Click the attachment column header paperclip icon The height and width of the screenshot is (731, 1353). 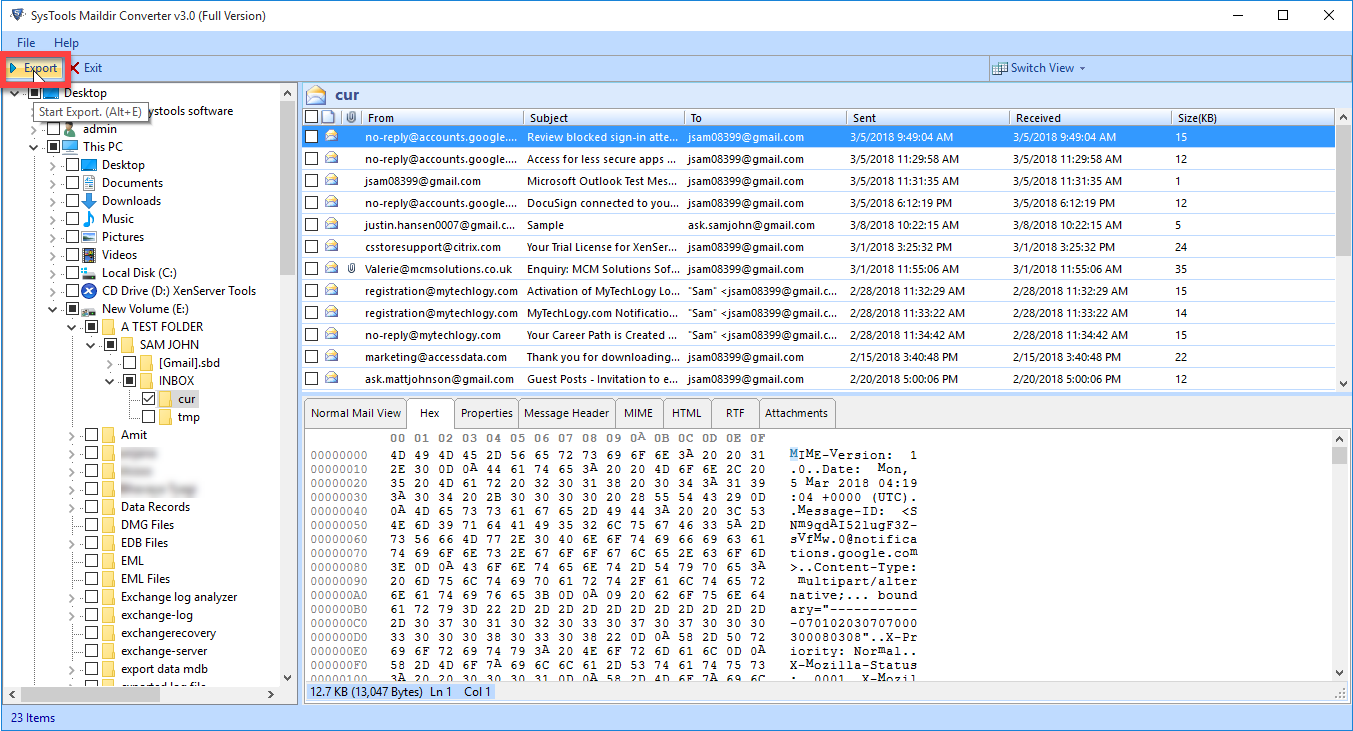coord(351,118)
